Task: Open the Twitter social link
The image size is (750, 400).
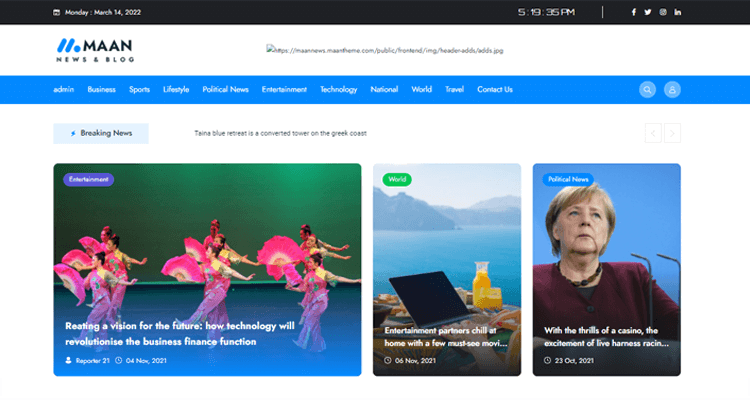Action: tap(648, 12)
